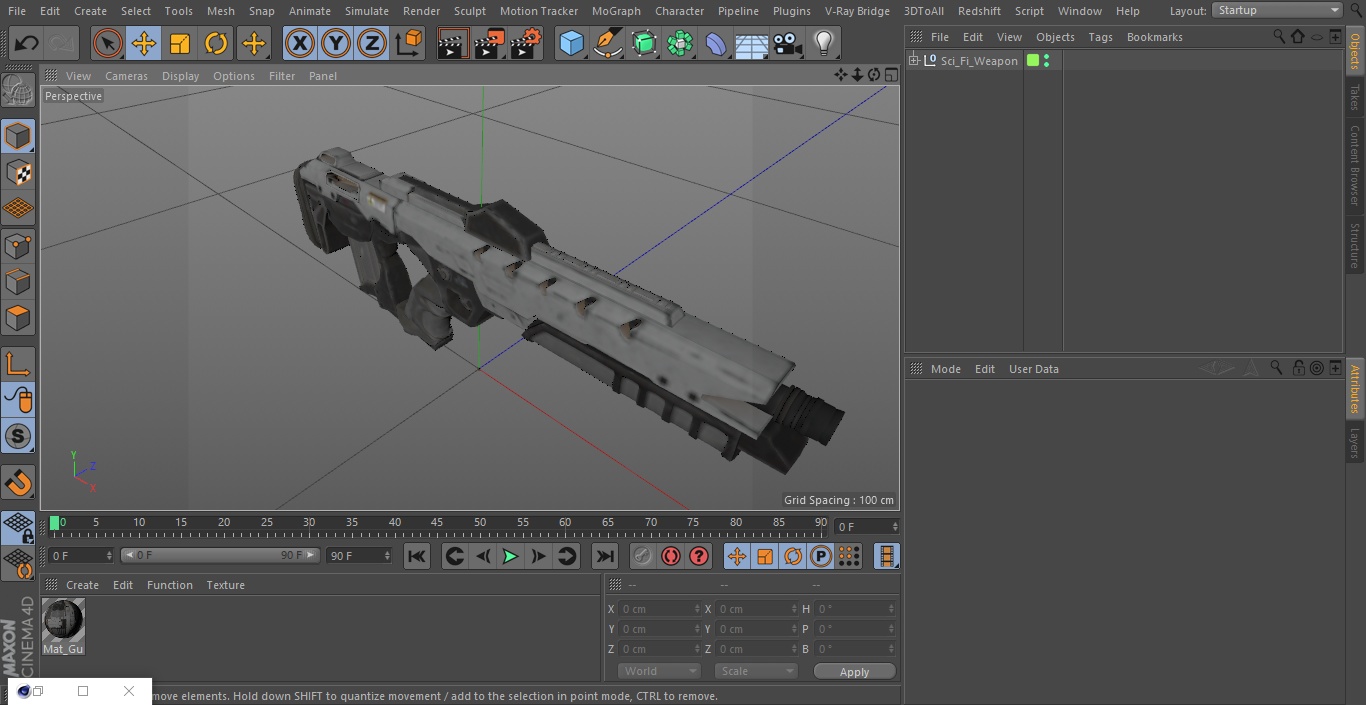Open the Simulate menu
1366x705 pixels.
pos(367,10)
